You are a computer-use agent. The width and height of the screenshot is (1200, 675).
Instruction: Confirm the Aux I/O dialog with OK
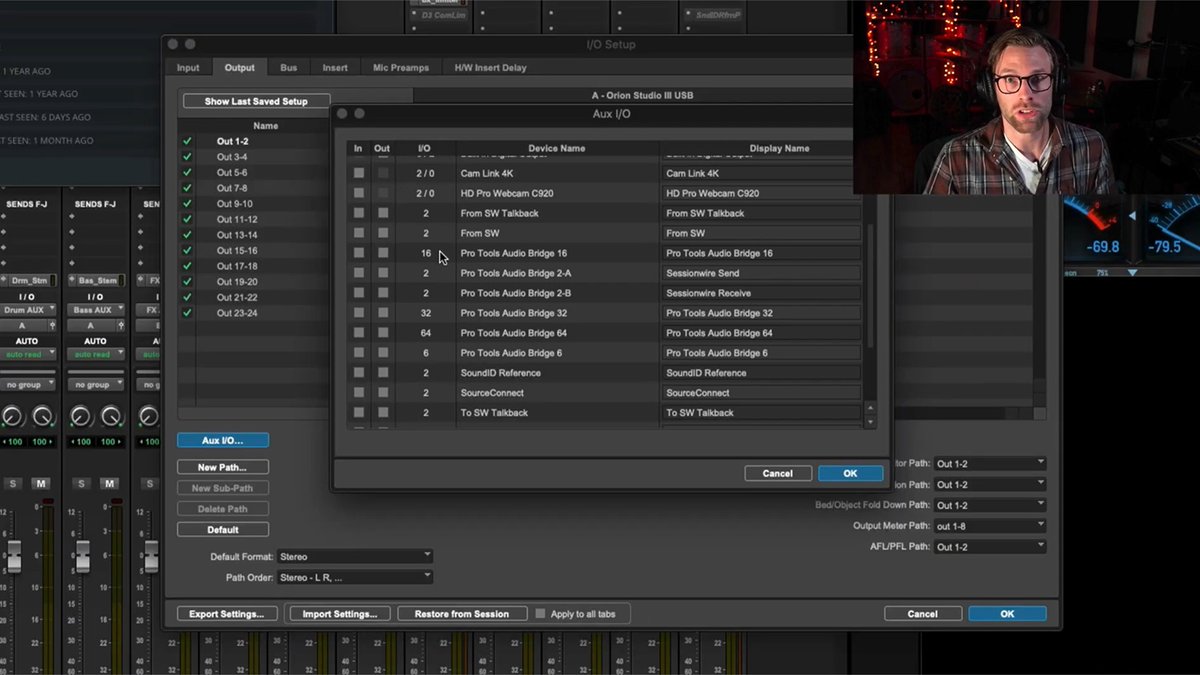[850, 473]
